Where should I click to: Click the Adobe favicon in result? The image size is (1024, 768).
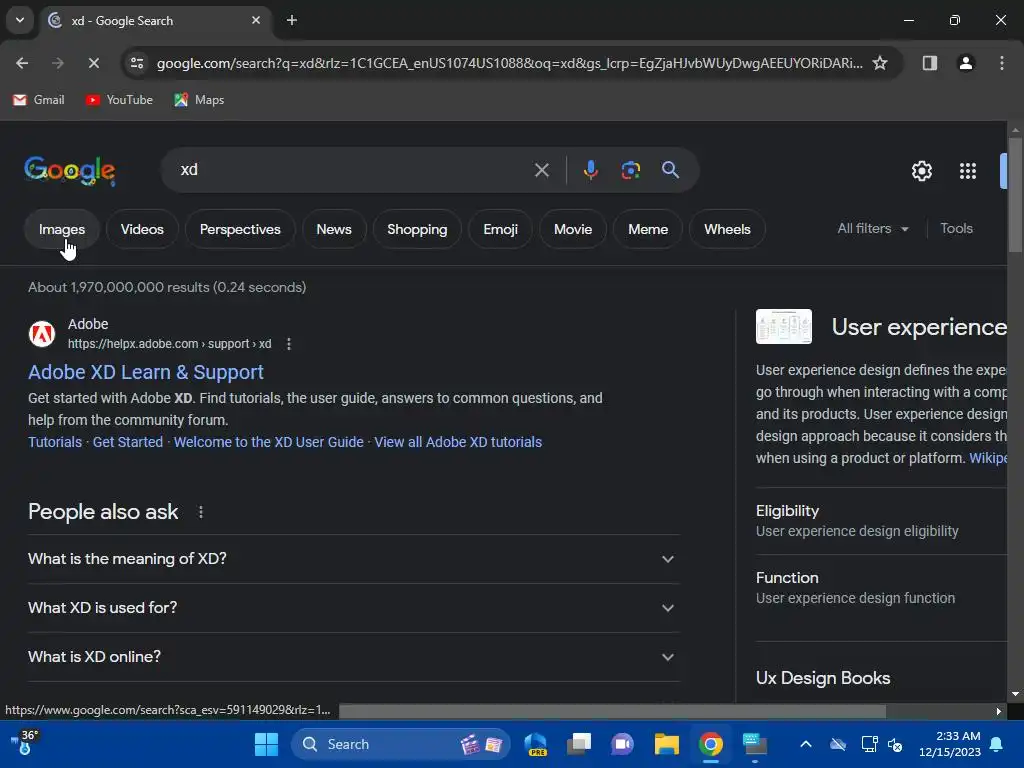coord(42,334)
